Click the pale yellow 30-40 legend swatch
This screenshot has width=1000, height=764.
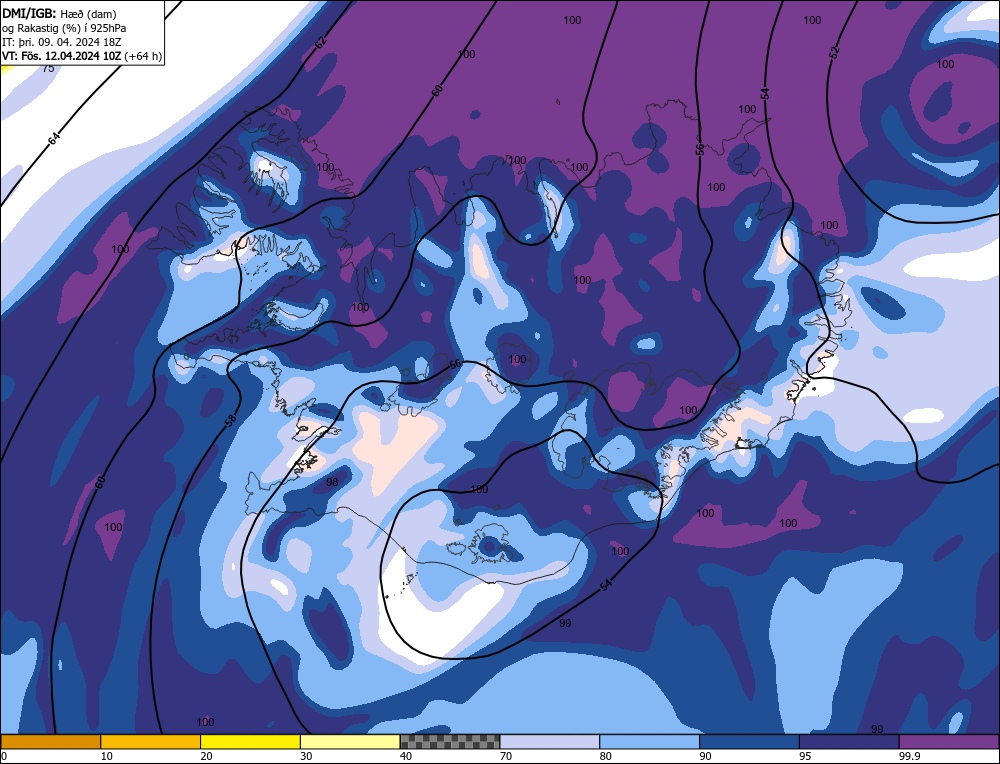click(x=350, y=741)
